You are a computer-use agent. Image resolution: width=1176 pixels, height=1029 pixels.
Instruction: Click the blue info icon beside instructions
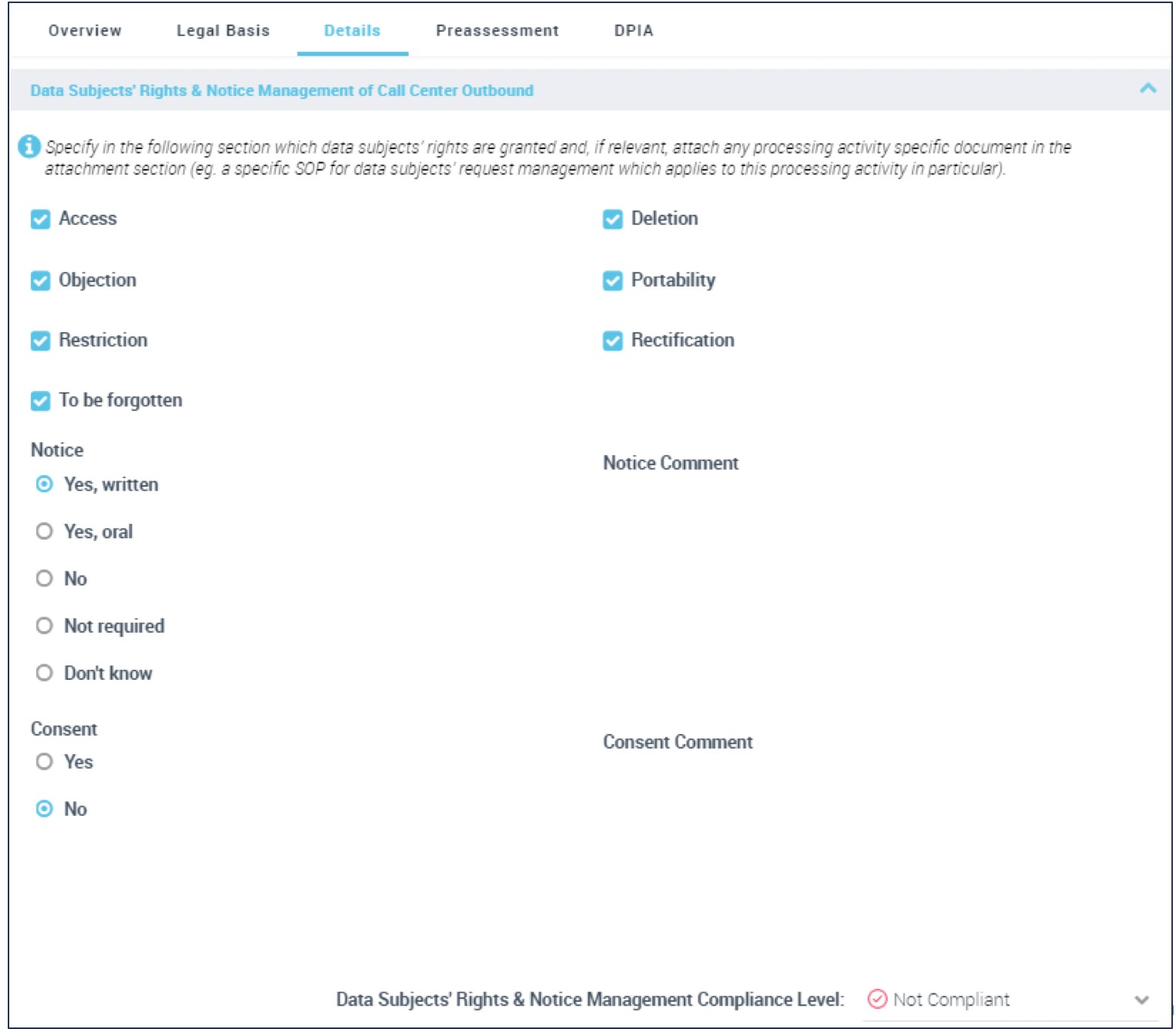[29, 146]
